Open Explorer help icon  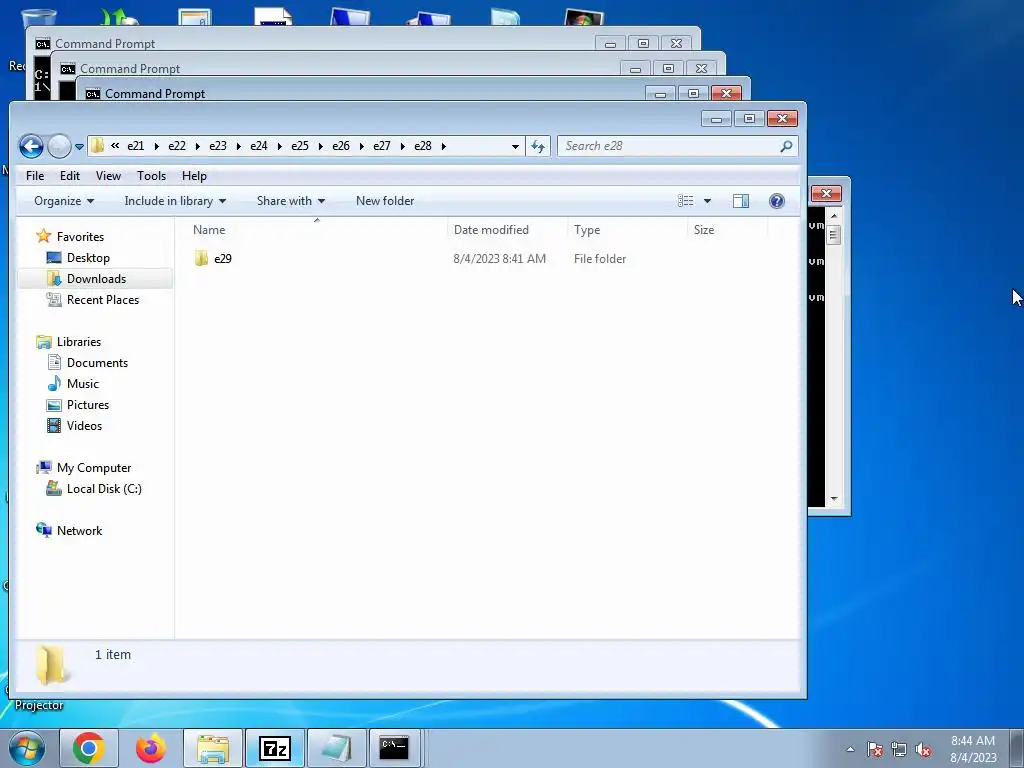click(776, 201)
